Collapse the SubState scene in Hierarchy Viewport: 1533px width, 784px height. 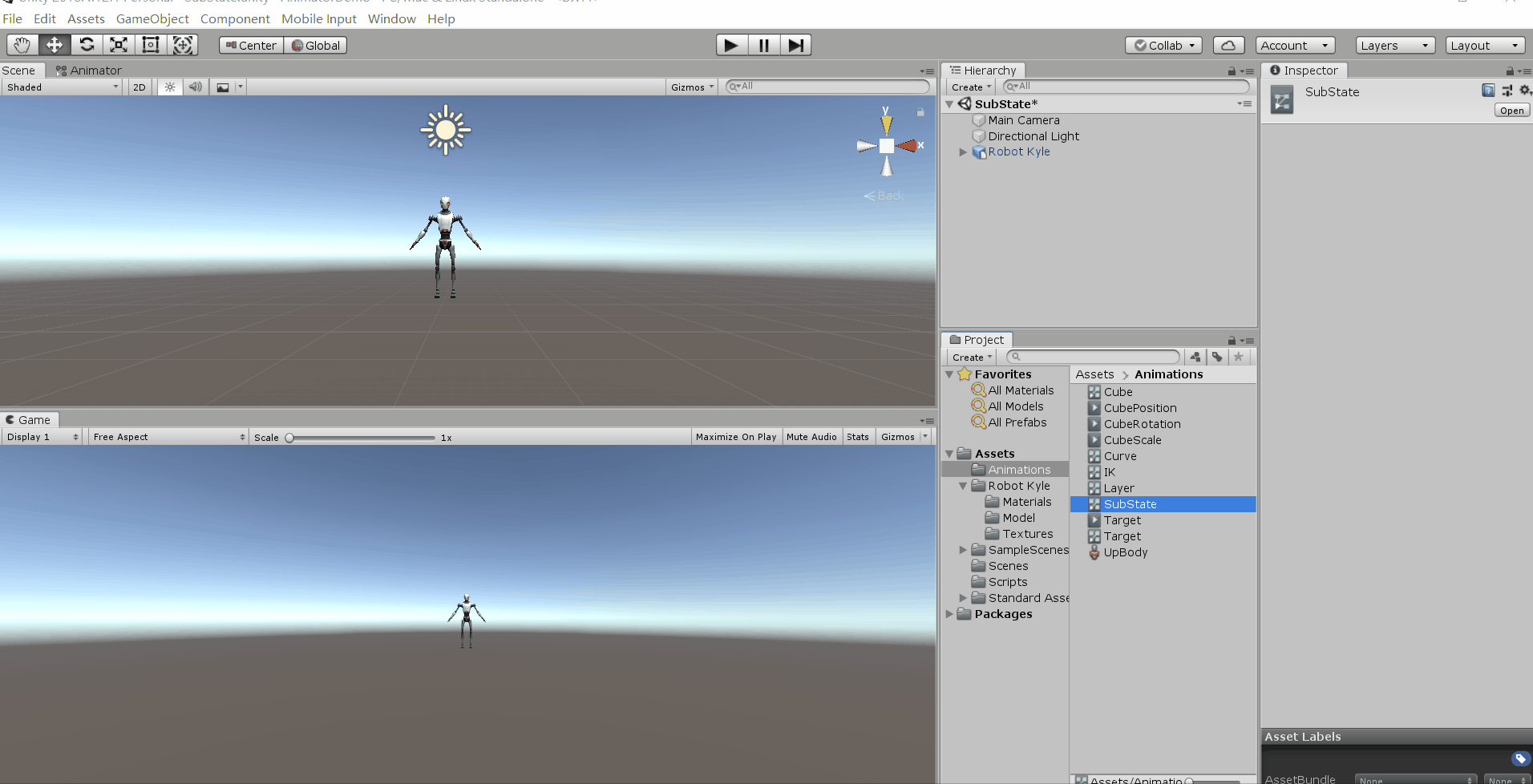pyautogui.click(x=949, y=104)
